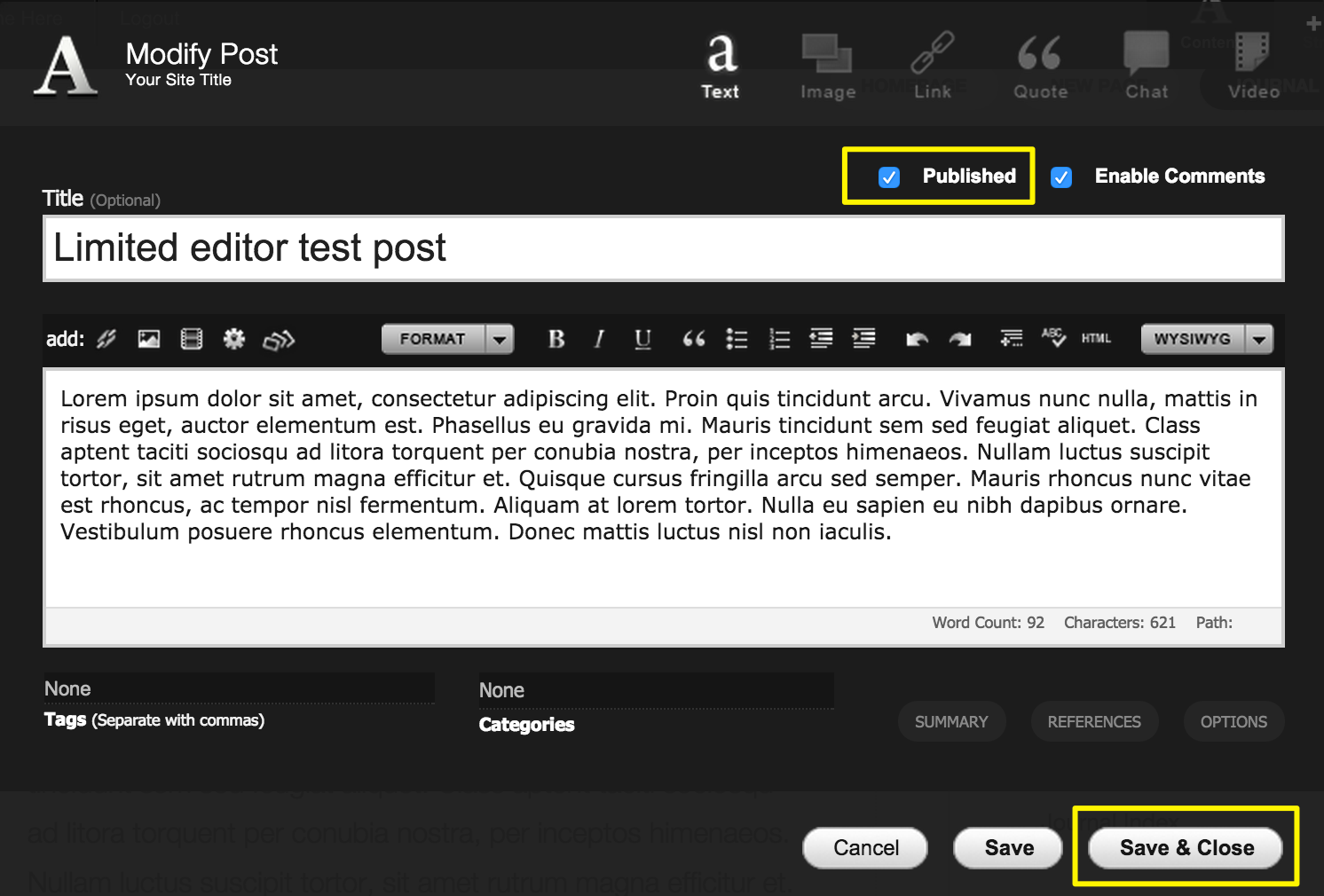This screenshot has width=1324, height=896.
Task: Open the WYSIWYG editor mode dropdown
Action: coord(1259,339)
